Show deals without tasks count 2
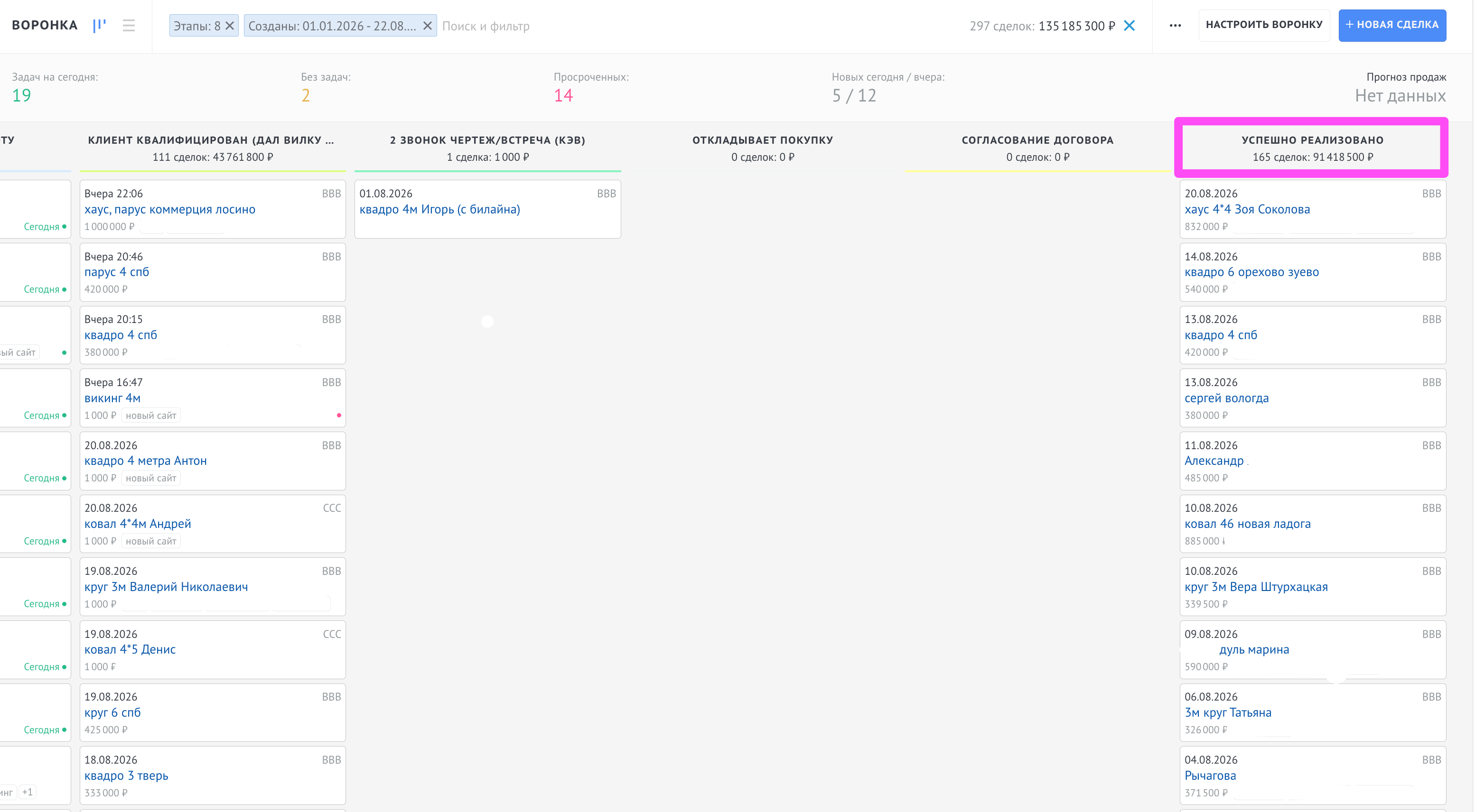The image size is (1475, 812). 306,95
